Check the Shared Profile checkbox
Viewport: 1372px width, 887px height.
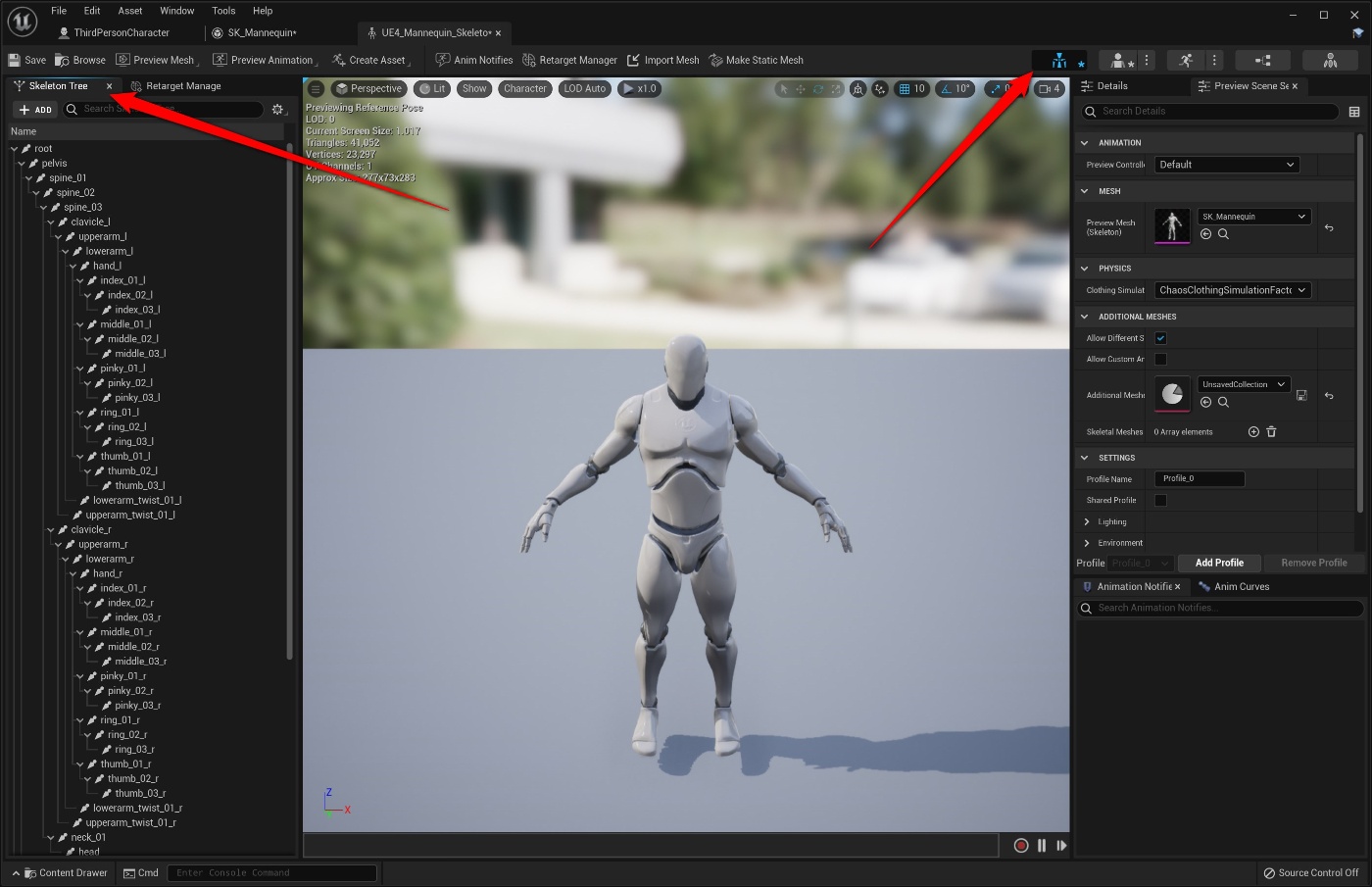[x=1160, y=500]
